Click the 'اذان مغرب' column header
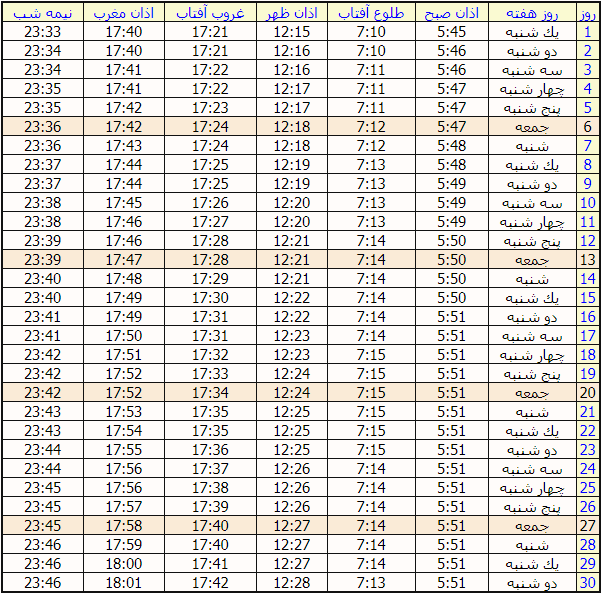This screenshot has height=593, width=601. point(124,14)
